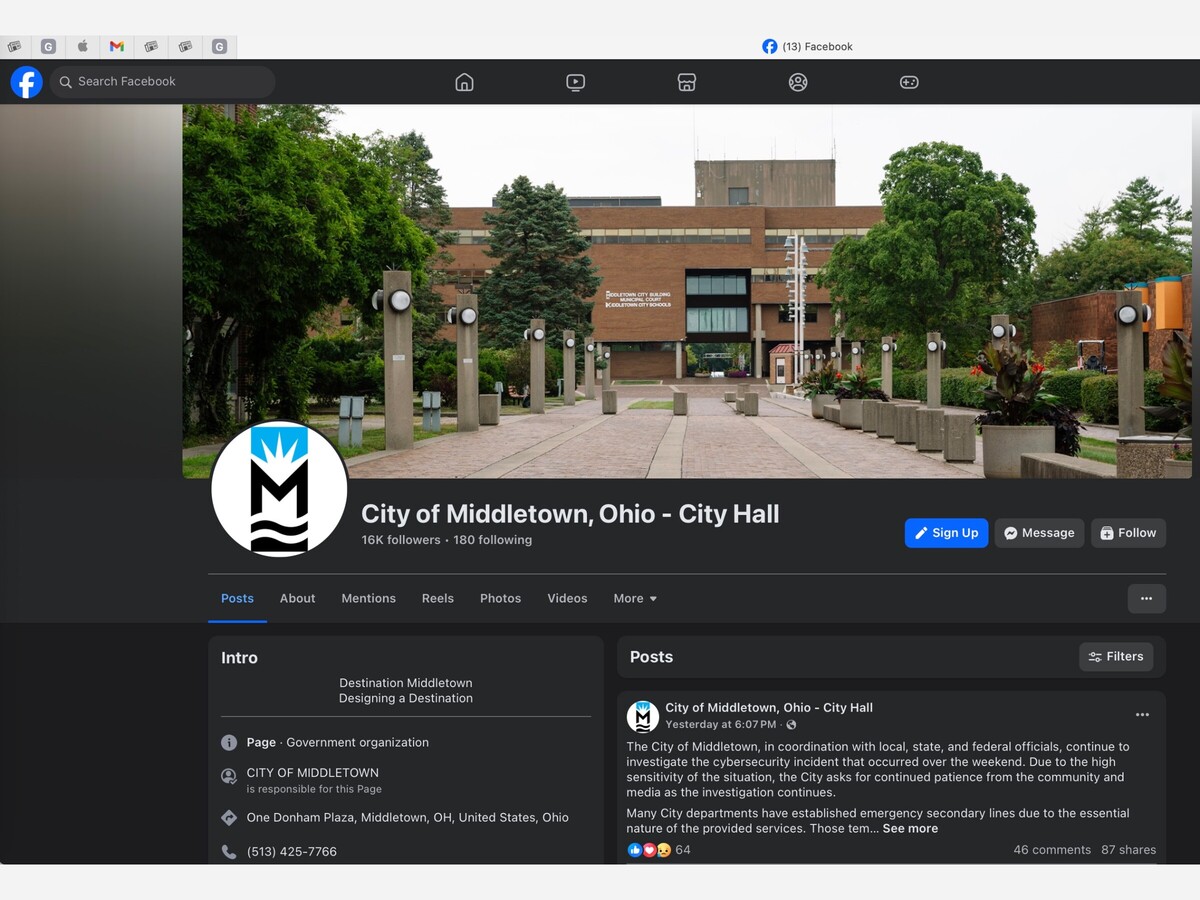Click the responsible-party icon by CITY OF MIDDLETOWN
The image size is (1200, 900).
point(229,776)
